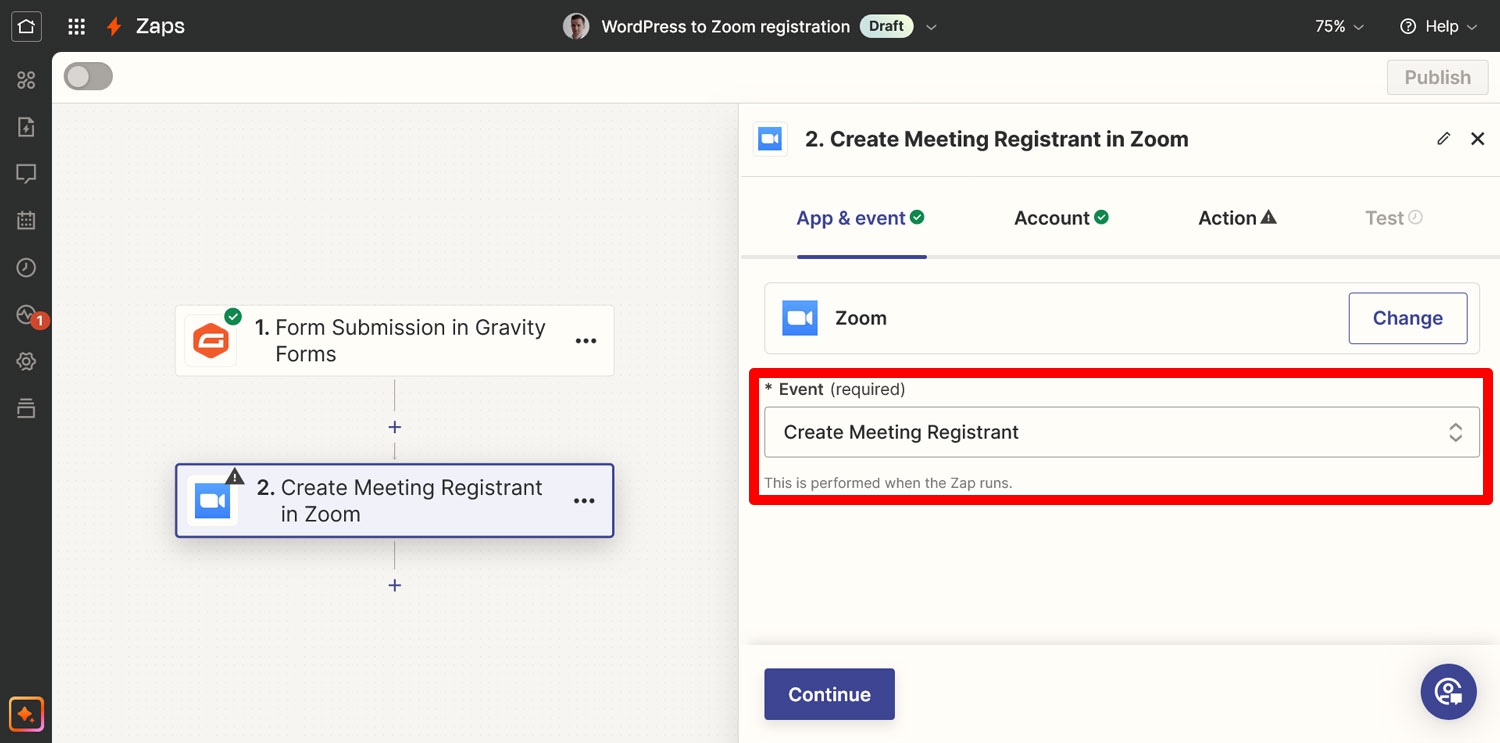1500x743 pixels.
Task: Click the Zaps lightning bolt logo
Action: (115, 27)
